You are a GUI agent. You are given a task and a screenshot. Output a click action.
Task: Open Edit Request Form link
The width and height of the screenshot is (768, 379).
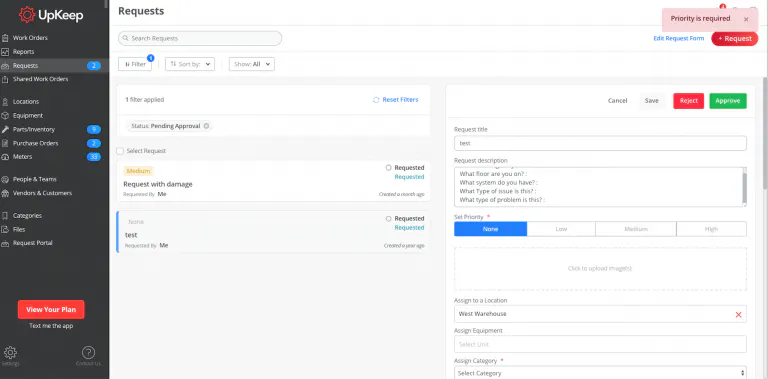click(679, 39)
